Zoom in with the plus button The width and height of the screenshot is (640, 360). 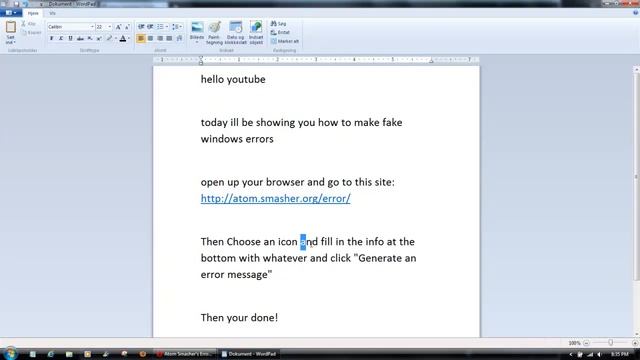coord(635,343)
